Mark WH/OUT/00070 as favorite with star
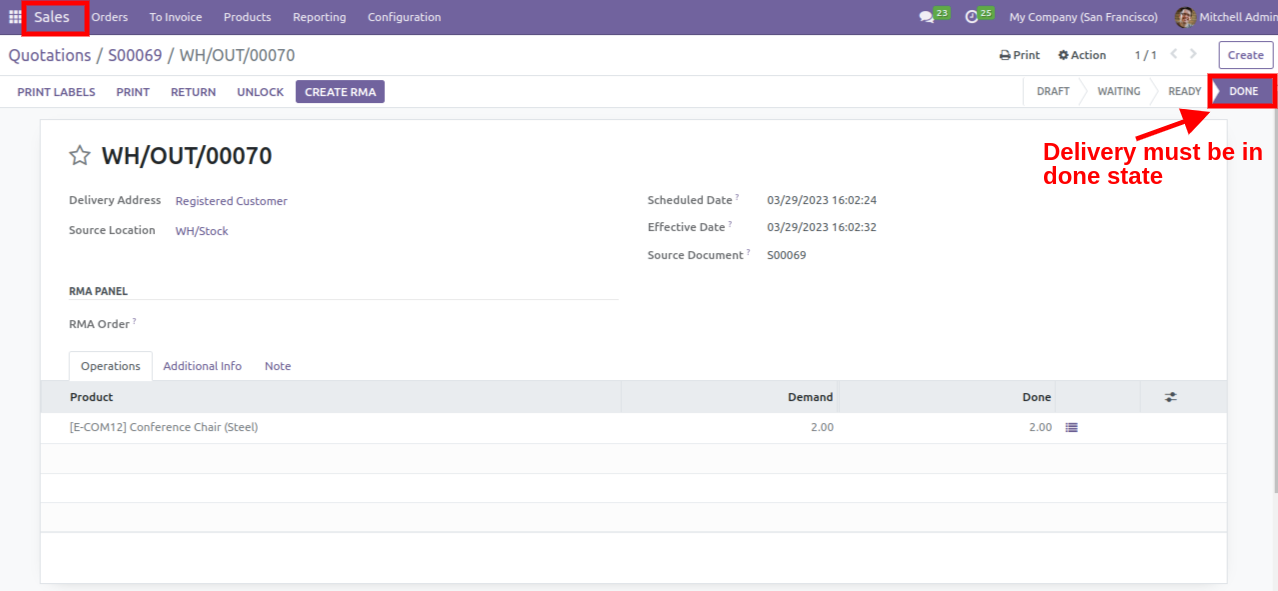 [80, 156]
